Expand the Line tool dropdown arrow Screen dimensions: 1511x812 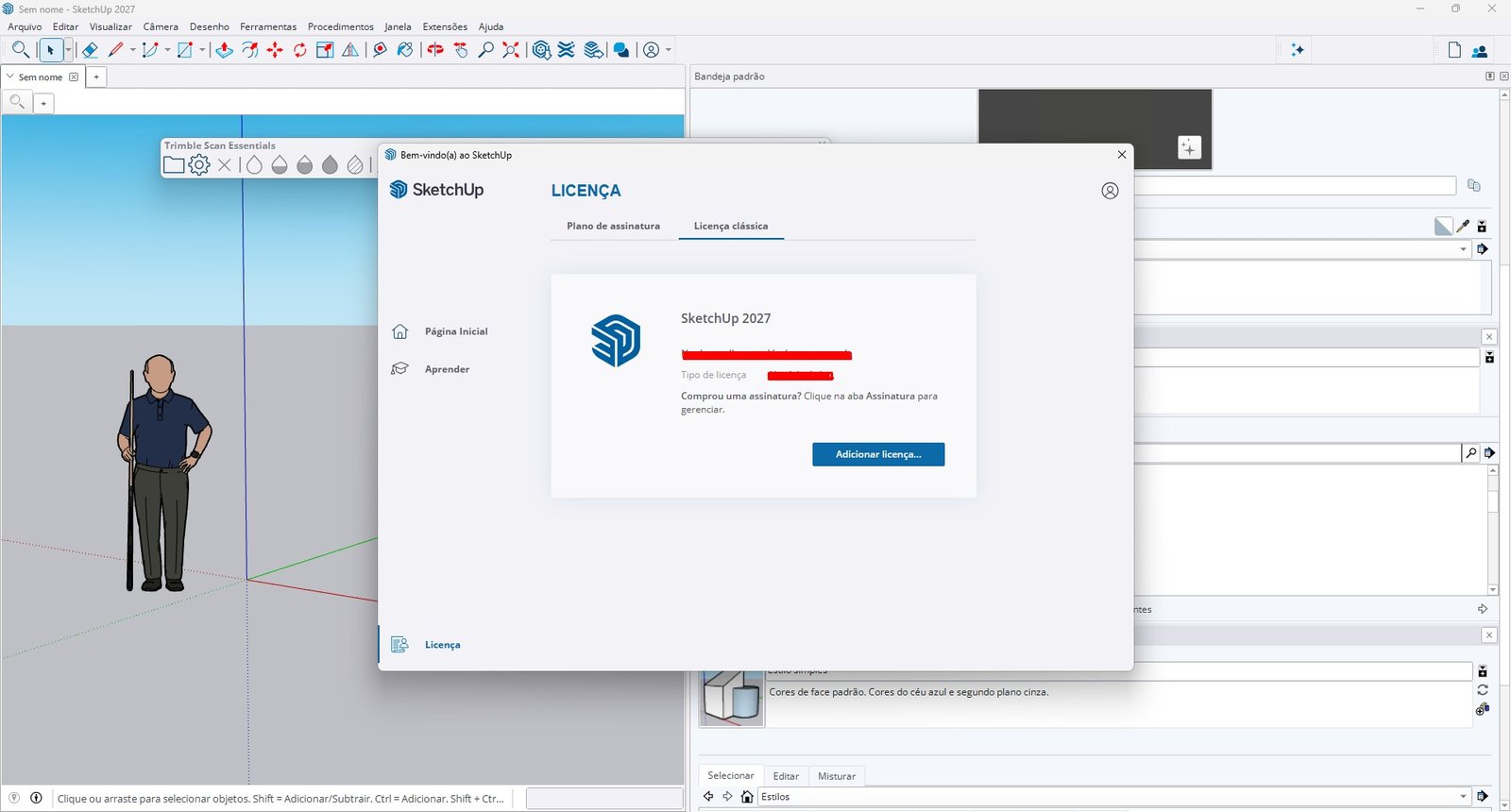click(x=132, y=50)
